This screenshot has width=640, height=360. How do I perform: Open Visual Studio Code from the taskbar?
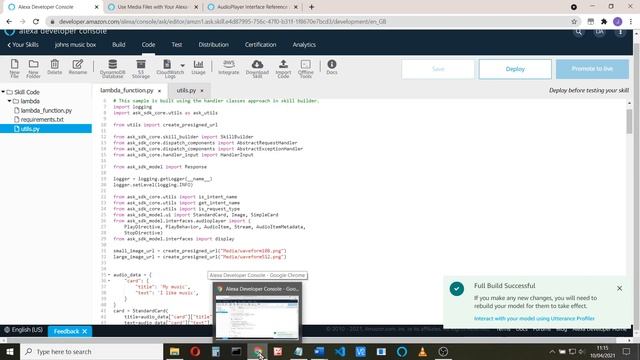[x=340, y=351]
